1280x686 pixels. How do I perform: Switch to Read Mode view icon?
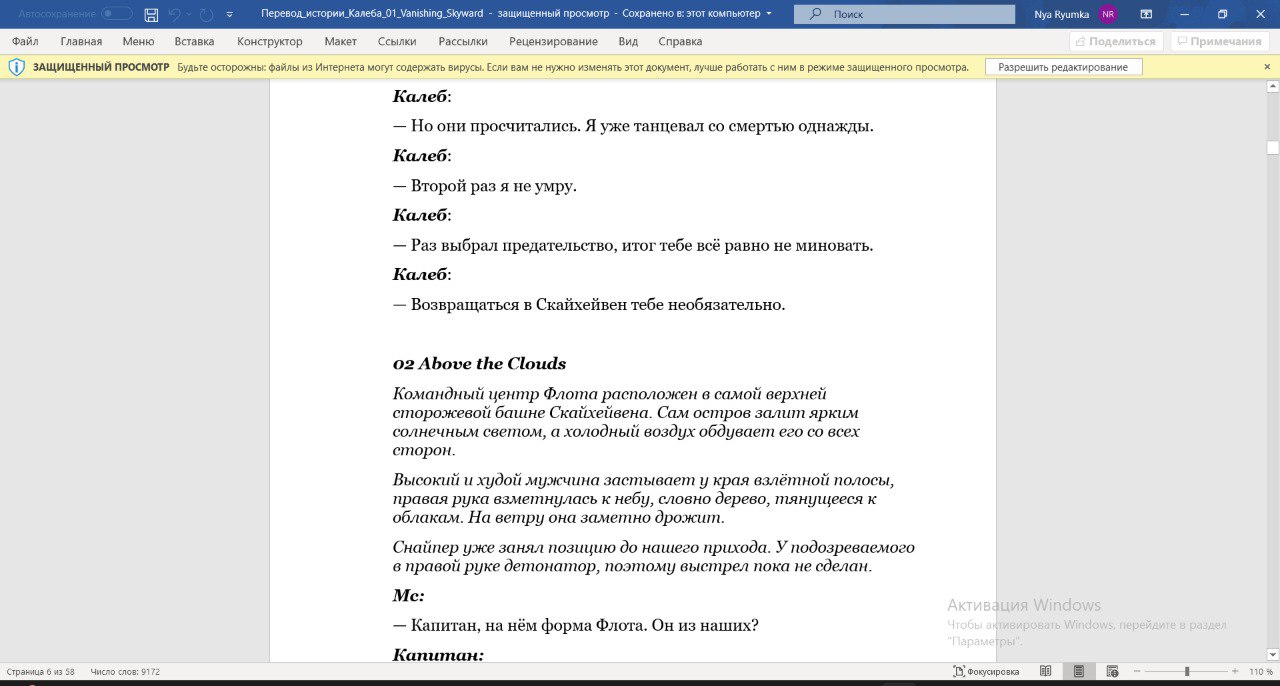pos(1046,672)
